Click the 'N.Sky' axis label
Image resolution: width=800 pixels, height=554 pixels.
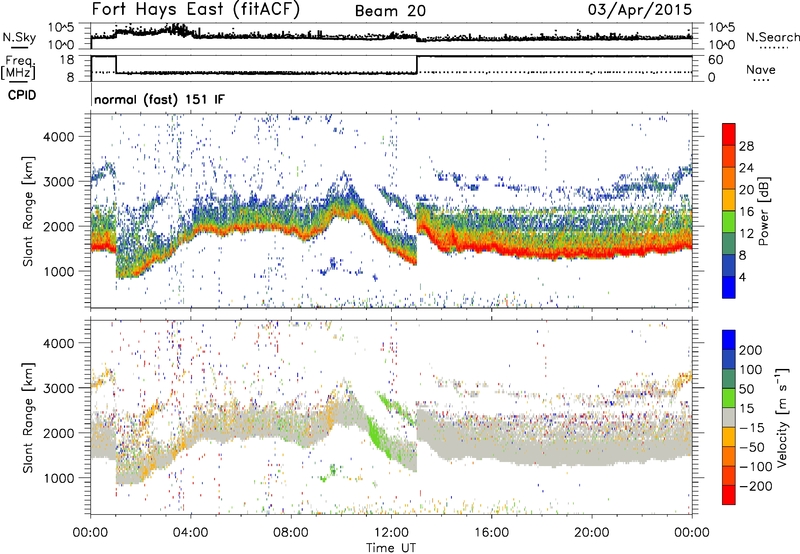click(19, 37)
